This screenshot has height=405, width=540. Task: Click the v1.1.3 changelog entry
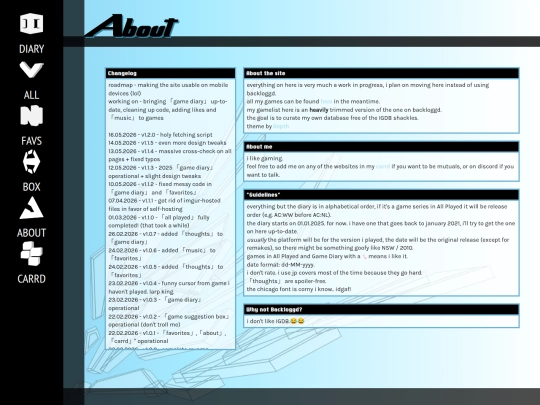click(x=161, y=172)
